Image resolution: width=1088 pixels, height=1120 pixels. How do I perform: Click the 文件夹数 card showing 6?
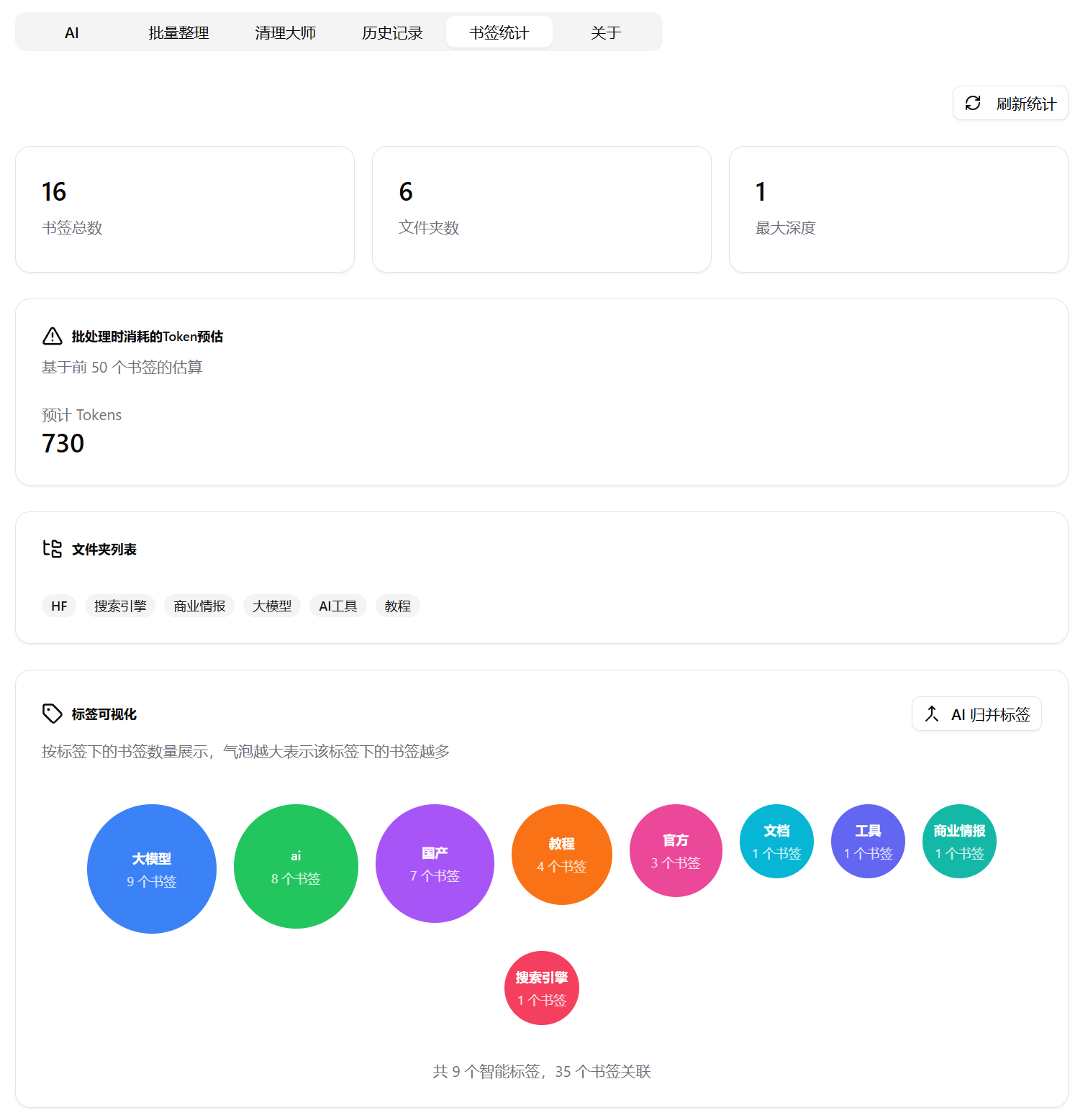click(542, 209)
